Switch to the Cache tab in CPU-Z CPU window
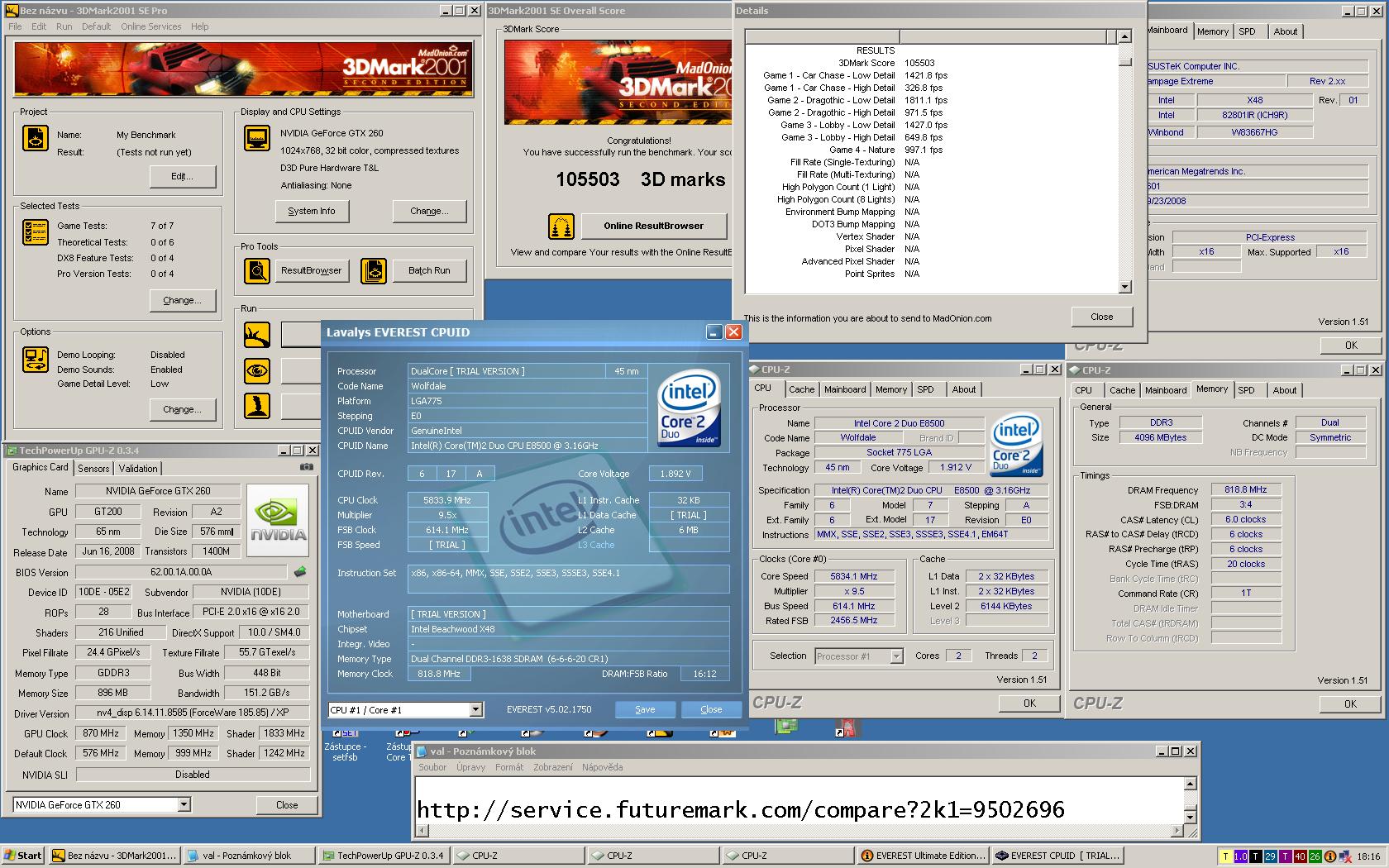The image size is (1389, 868). pos(801,389)
